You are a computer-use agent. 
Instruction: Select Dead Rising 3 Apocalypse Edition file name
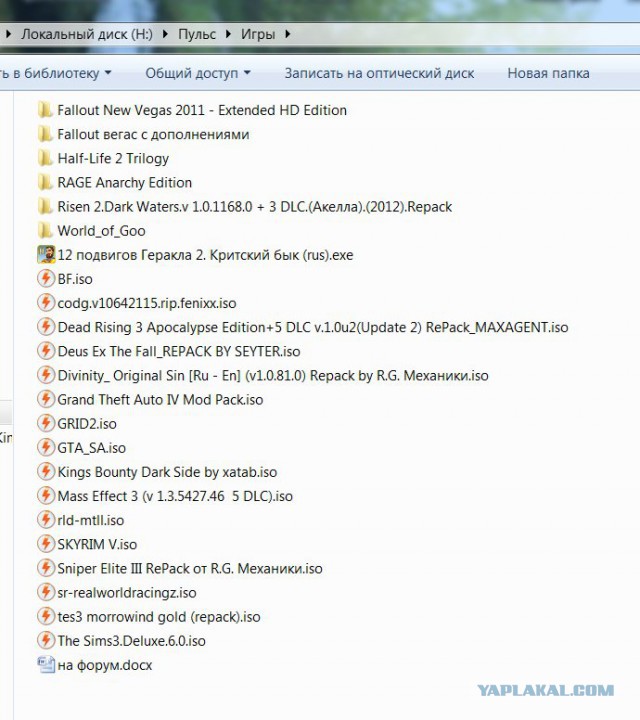point(313,327)
